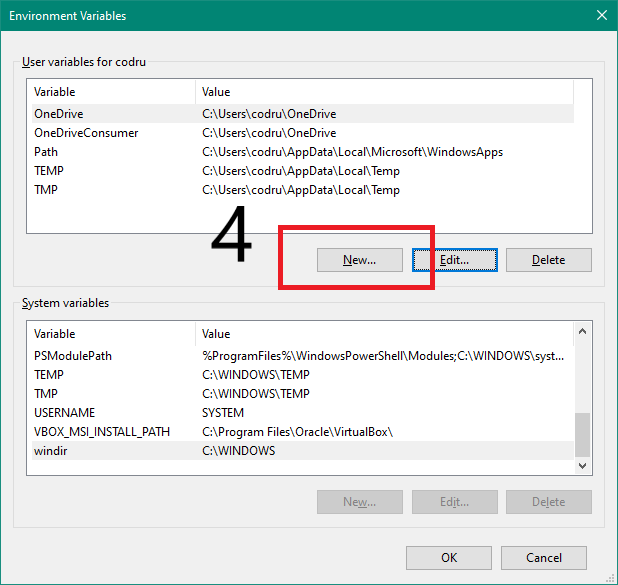
Task: Select the user Path variable
Action: [x=46, y=152]
